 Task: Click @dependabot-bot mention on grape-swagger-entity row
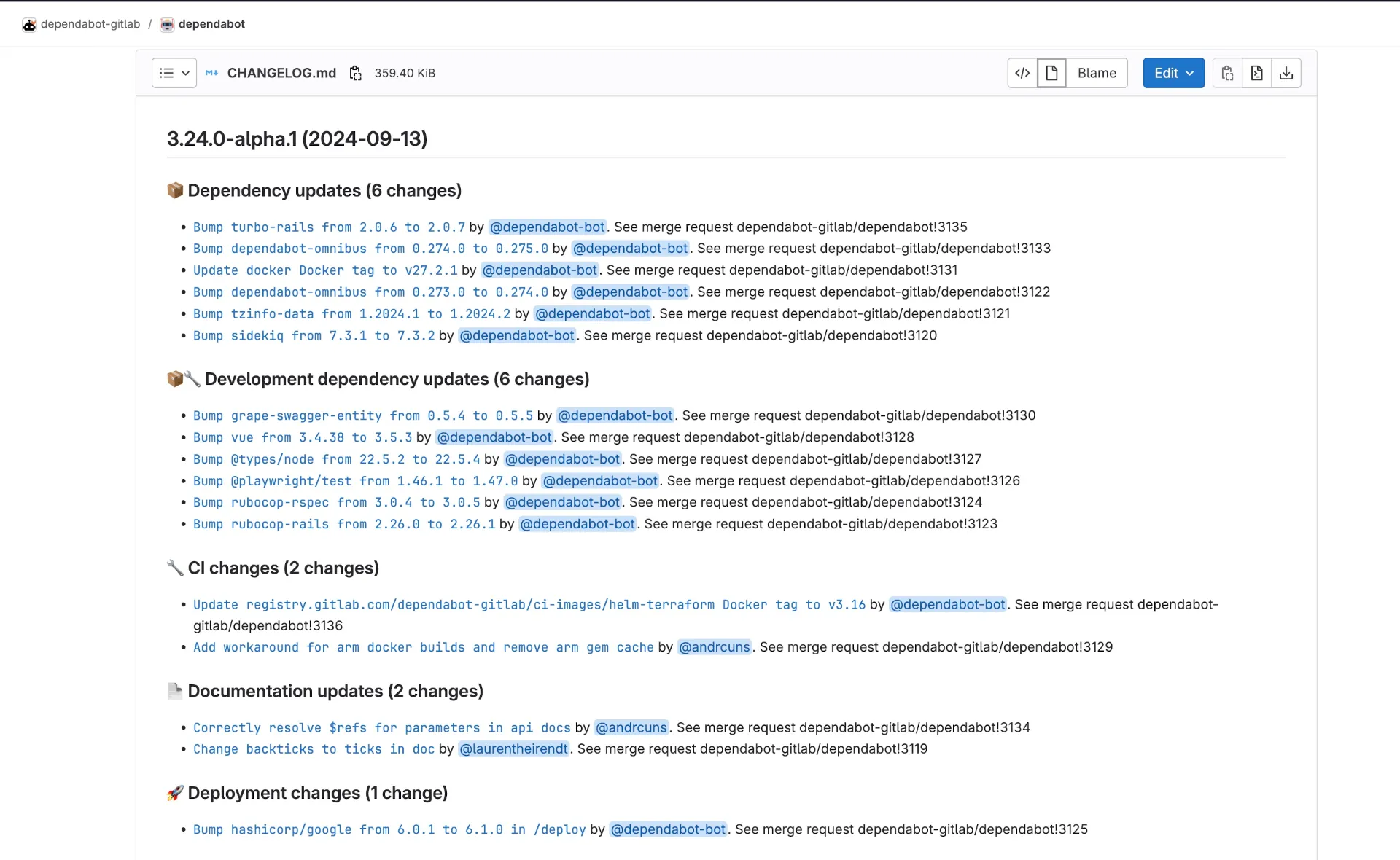[x=615, y=416]
